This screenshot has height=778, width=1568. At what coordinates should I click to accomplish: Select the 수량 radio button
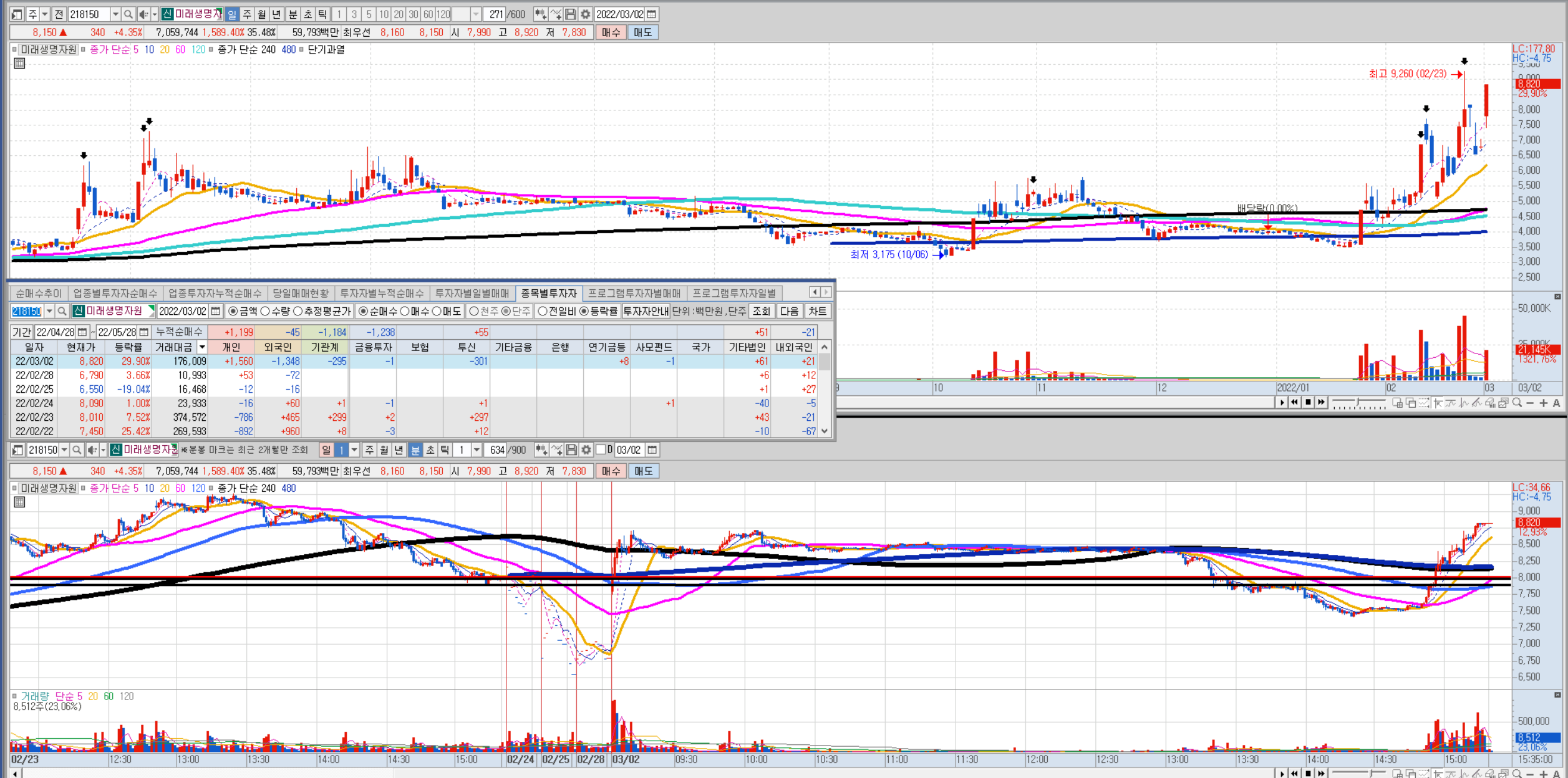click(265, 311)
